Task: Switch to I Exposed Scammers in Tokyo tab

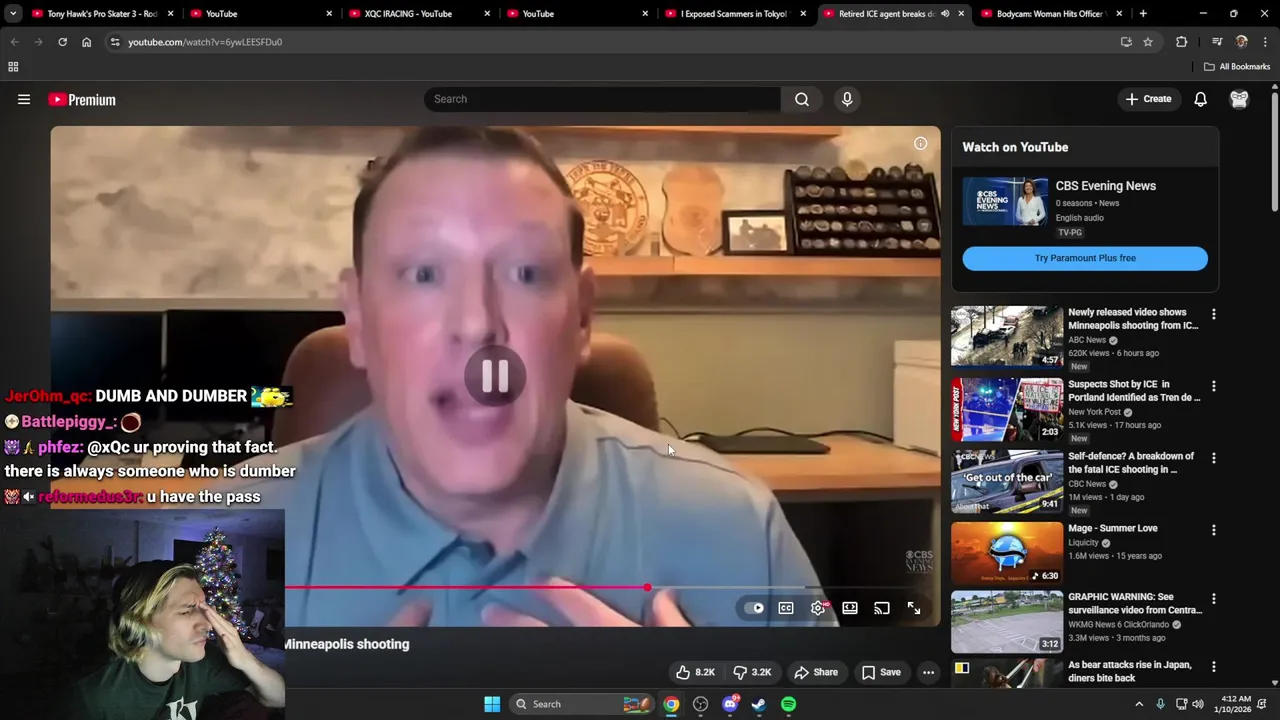Action: click(735, 14)
